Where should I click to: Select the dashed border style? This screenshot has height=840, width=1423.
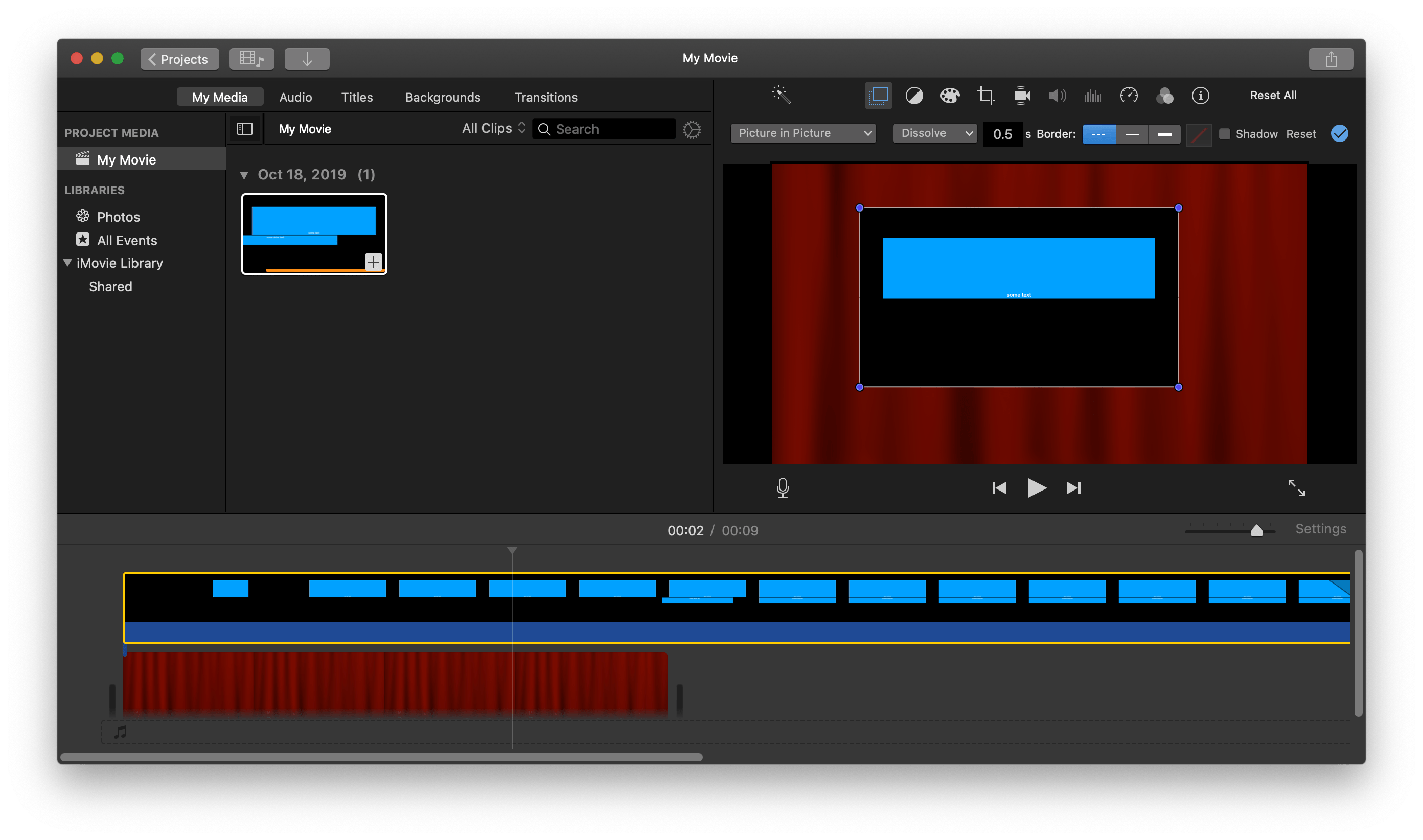1098,134
